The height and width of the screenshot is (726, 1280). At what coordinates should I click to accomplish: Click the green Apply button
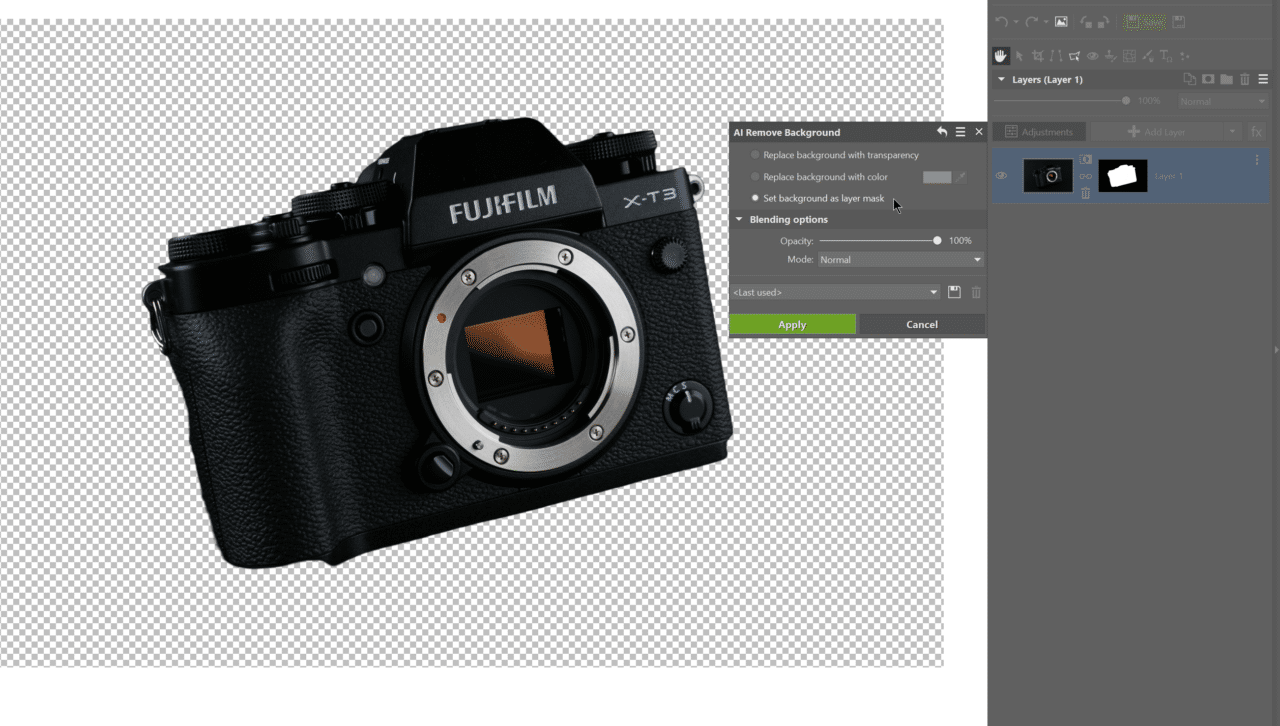(792, 324)
